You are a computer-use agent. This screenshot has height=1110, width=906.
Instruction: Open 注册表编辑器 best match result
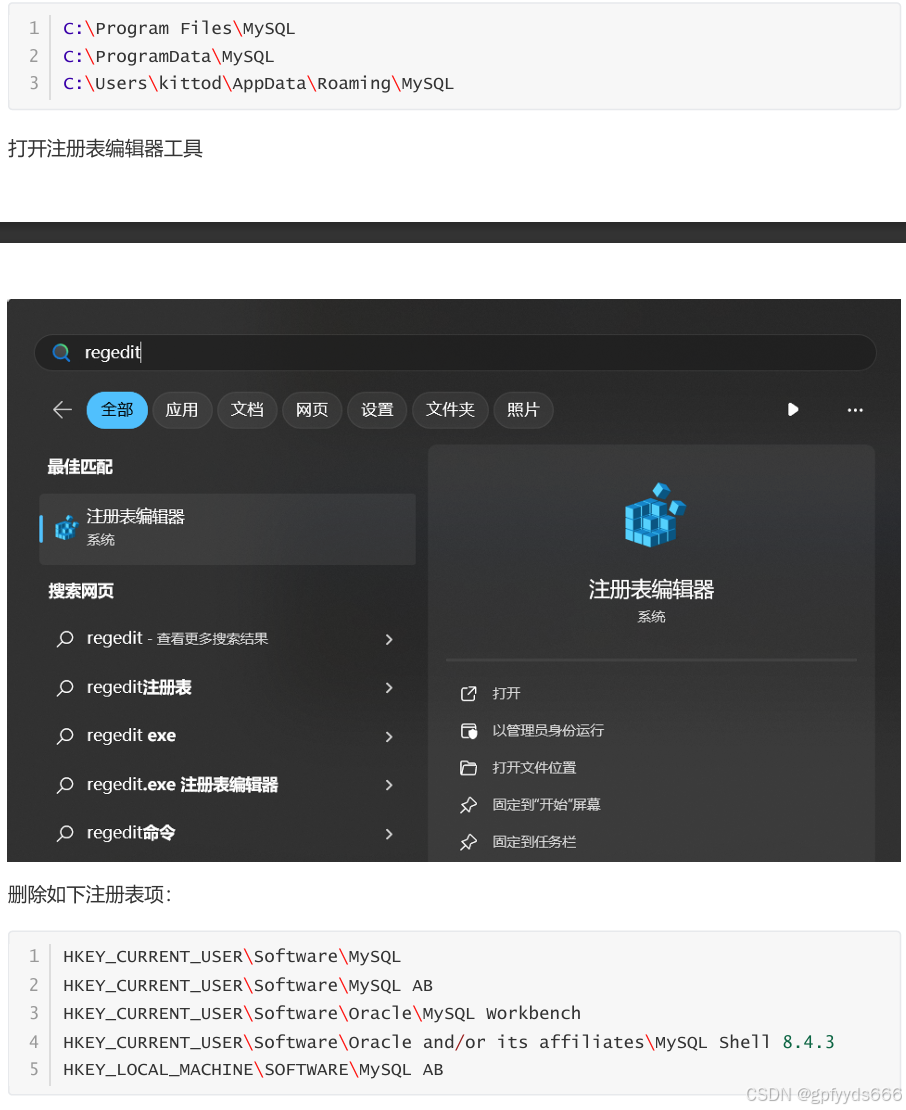[x=227, y=529]
